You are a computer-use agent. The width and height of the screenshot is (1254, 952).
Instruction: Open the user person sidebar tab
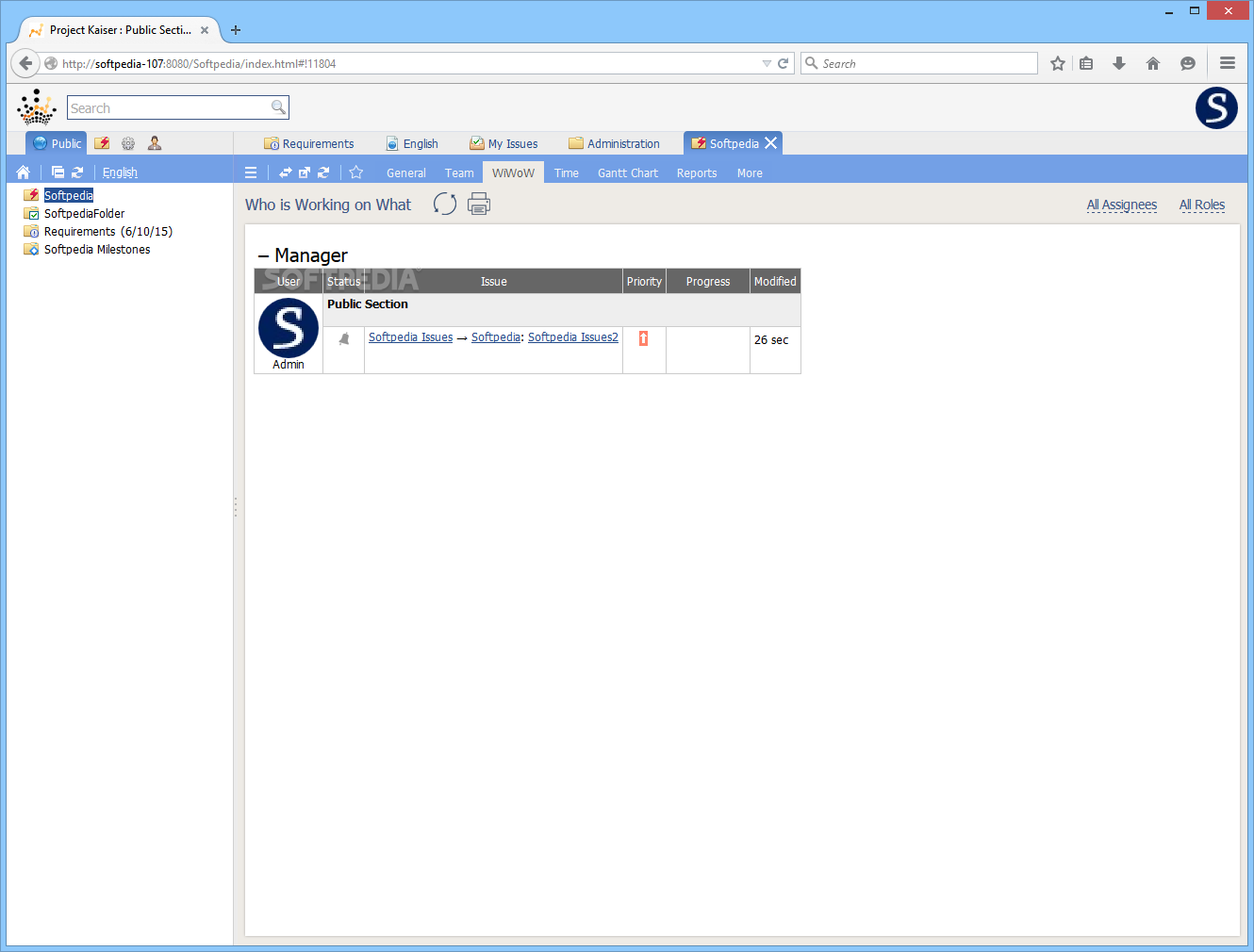[x=155, y=143]
